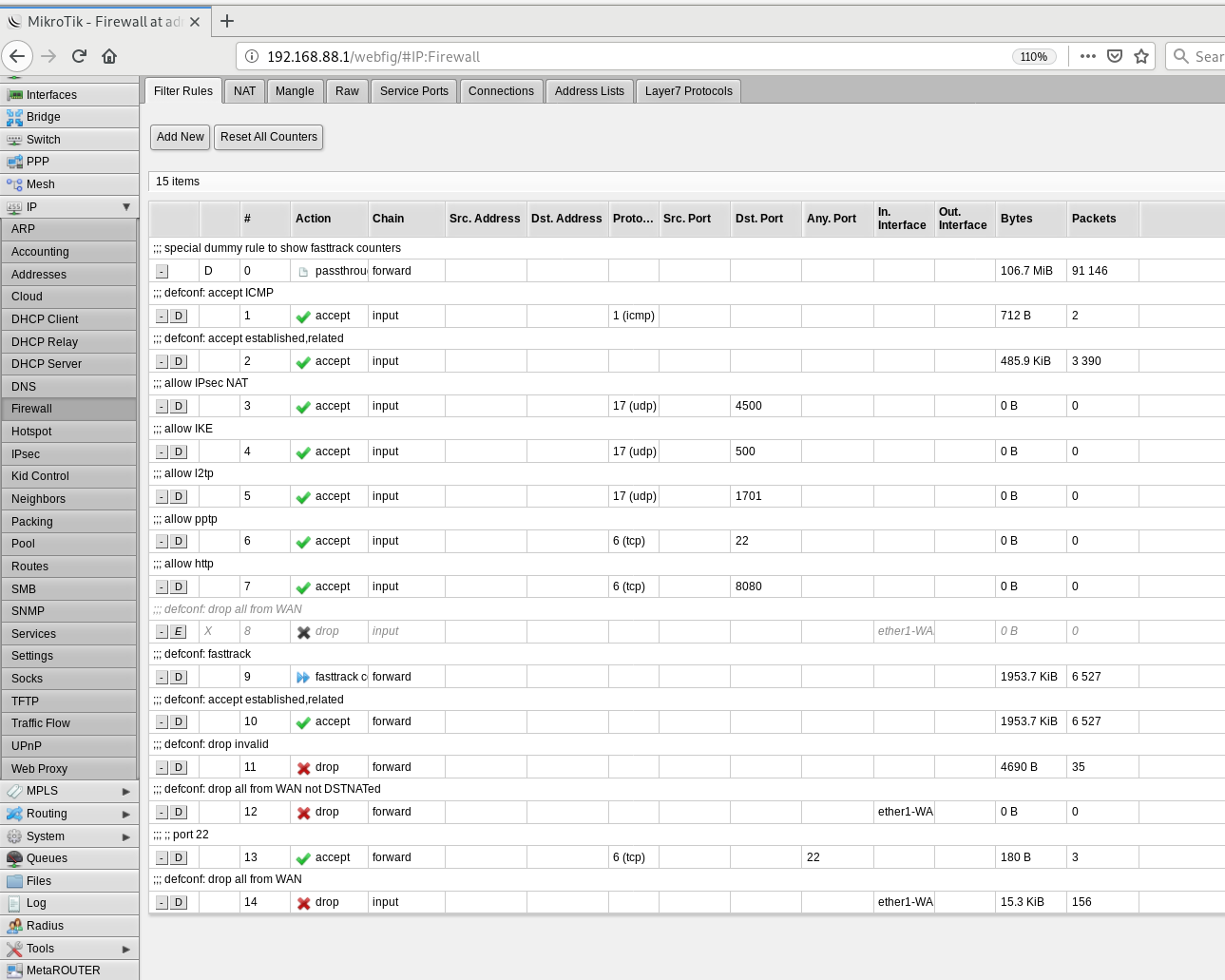Click drop X icon of rule 11
This screenshot has height=980, width=1225.
303,768
